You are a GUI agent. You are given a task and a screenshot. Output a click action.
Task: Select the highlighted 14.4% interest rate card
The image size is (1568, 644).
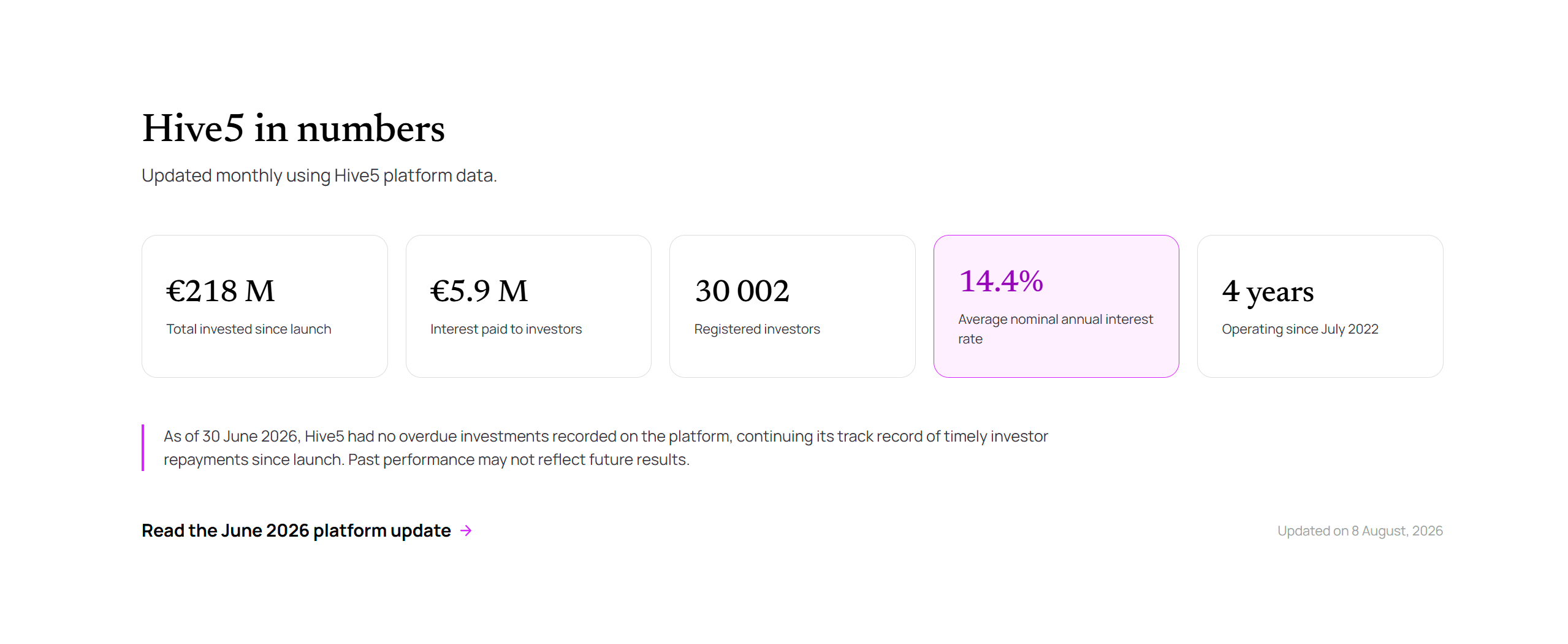(1056, 306)
